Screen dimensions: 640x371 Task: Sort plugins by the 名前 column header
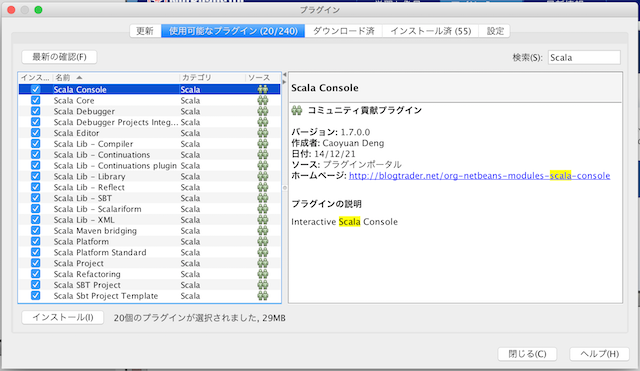click(x=116, y=78)
